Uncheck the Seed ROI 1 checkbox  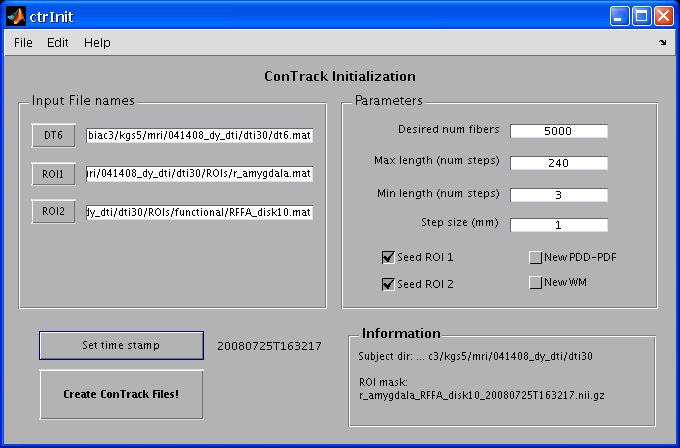pos(388,257)
